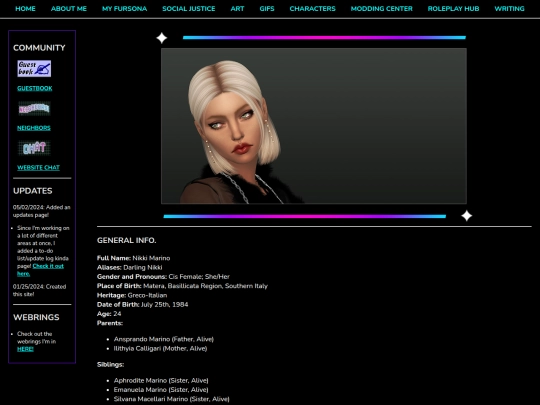Screen dimensions: 540x405
Task: Select the 'Full Name: Nikki Marino' line
Action: tap(134, 258)
